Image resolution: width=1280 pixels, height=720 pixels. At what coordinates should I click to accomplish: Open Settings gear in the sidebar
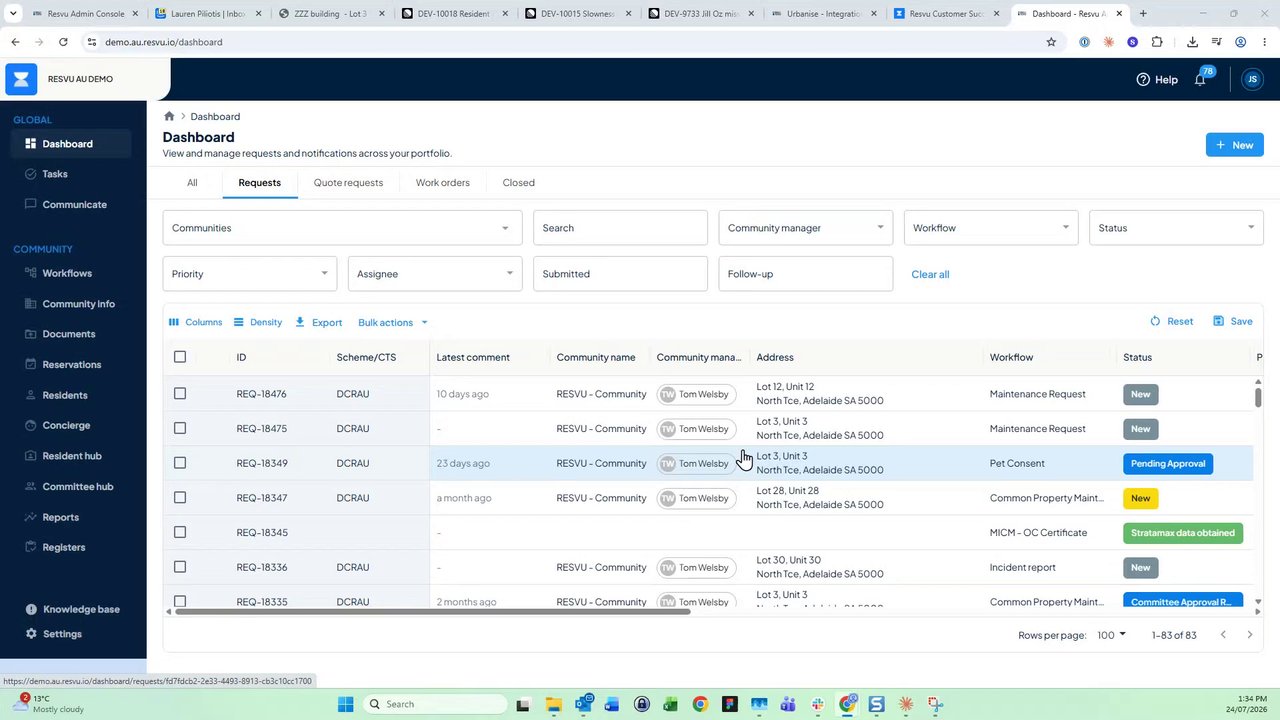(x=31, y=634)
